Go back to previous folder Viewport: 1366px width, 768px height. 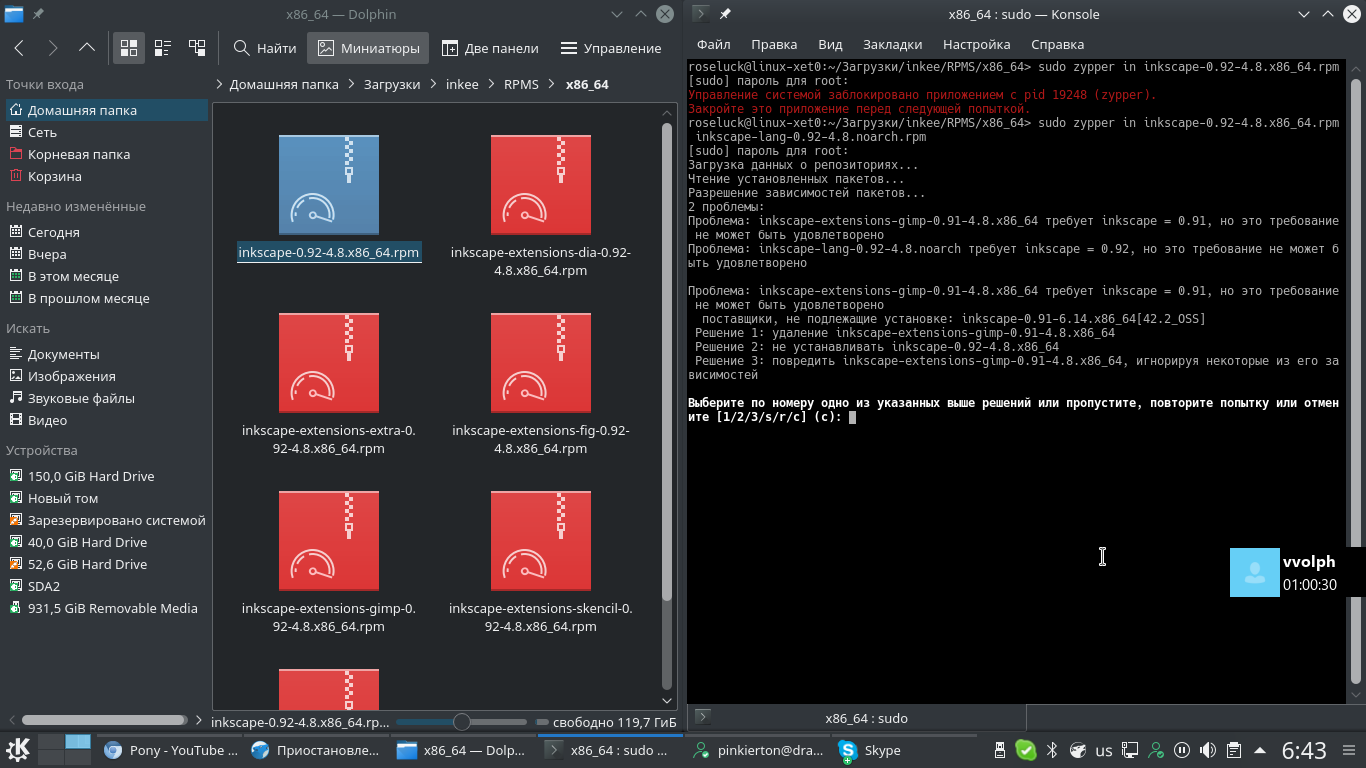(20, 48)
